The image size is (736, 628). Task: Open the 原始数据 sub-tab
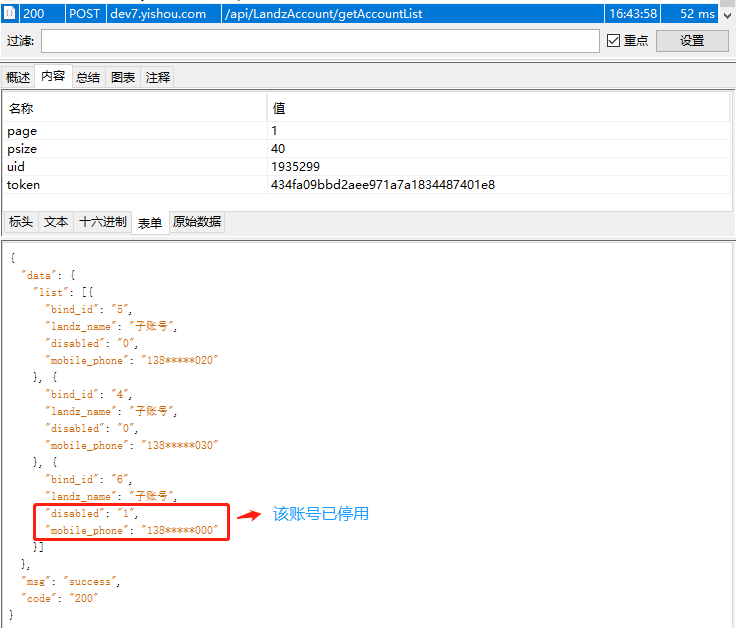click(197, 222)
